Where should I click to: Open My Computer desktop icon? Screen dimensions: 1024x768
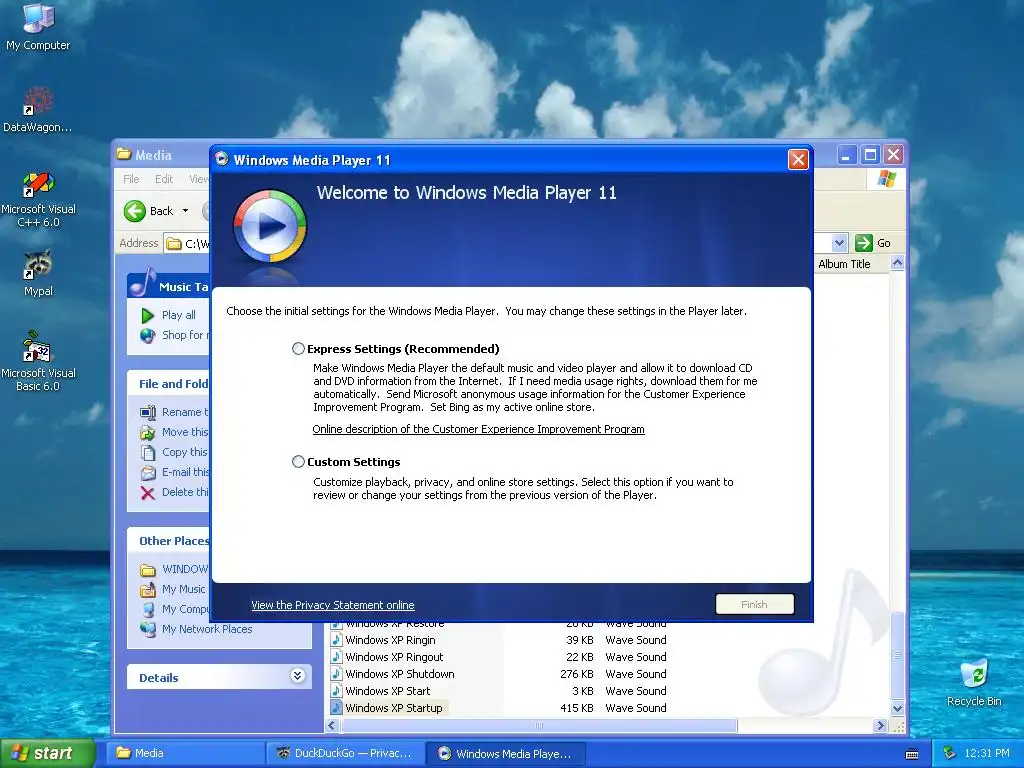38,26
